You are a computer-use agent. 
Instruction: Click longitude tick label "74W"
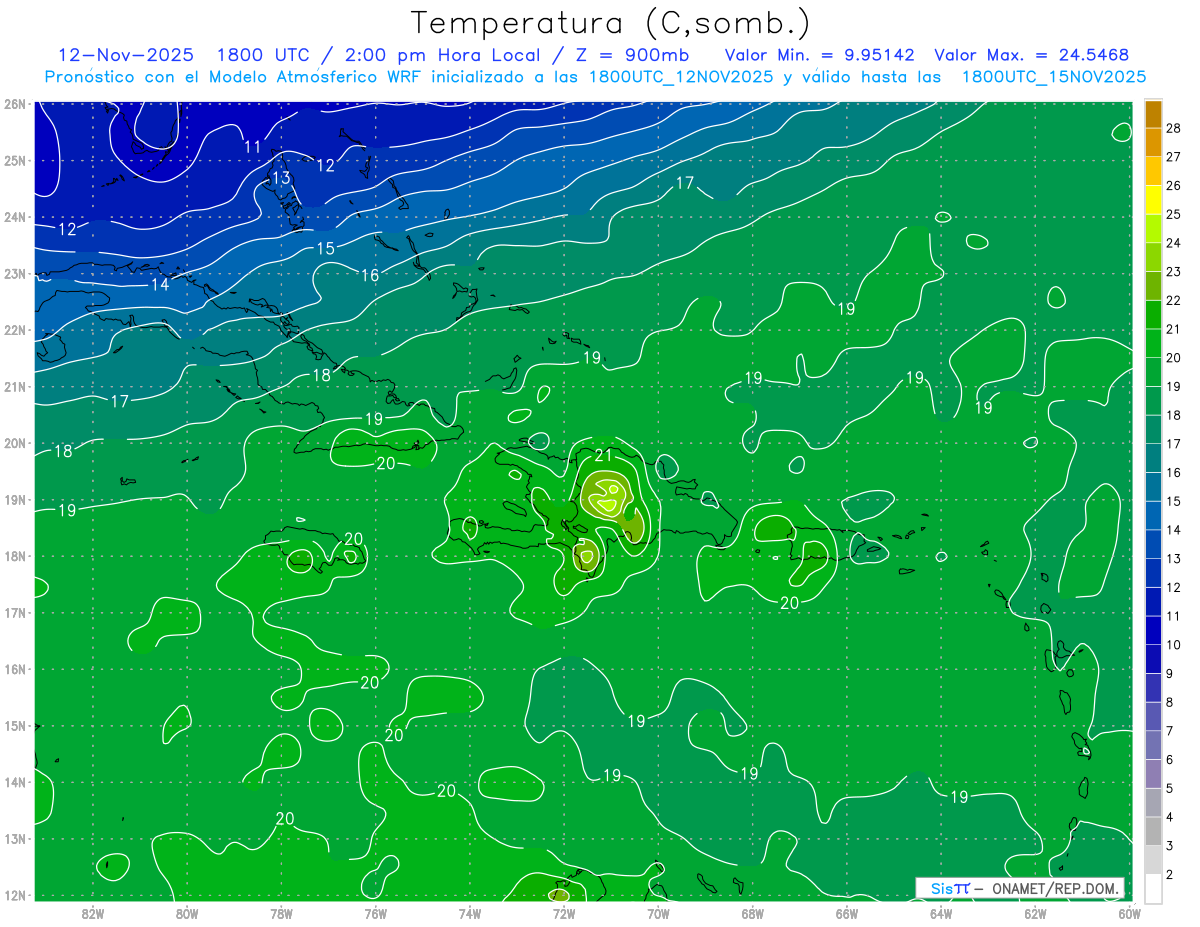tap(470, 913)
